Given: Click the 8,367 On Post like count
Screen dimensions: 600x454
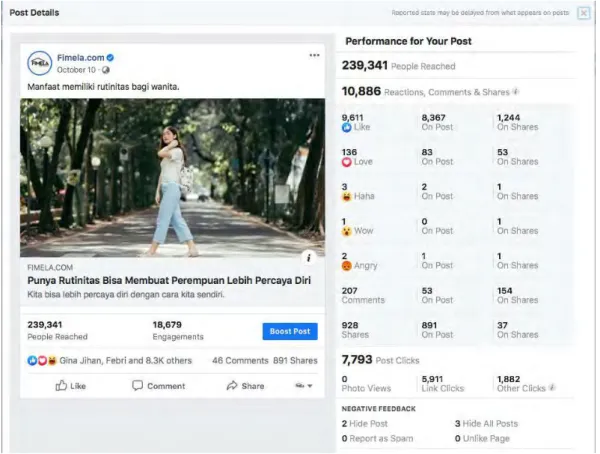Looking at the screenshot, I should tap(437, 122).
